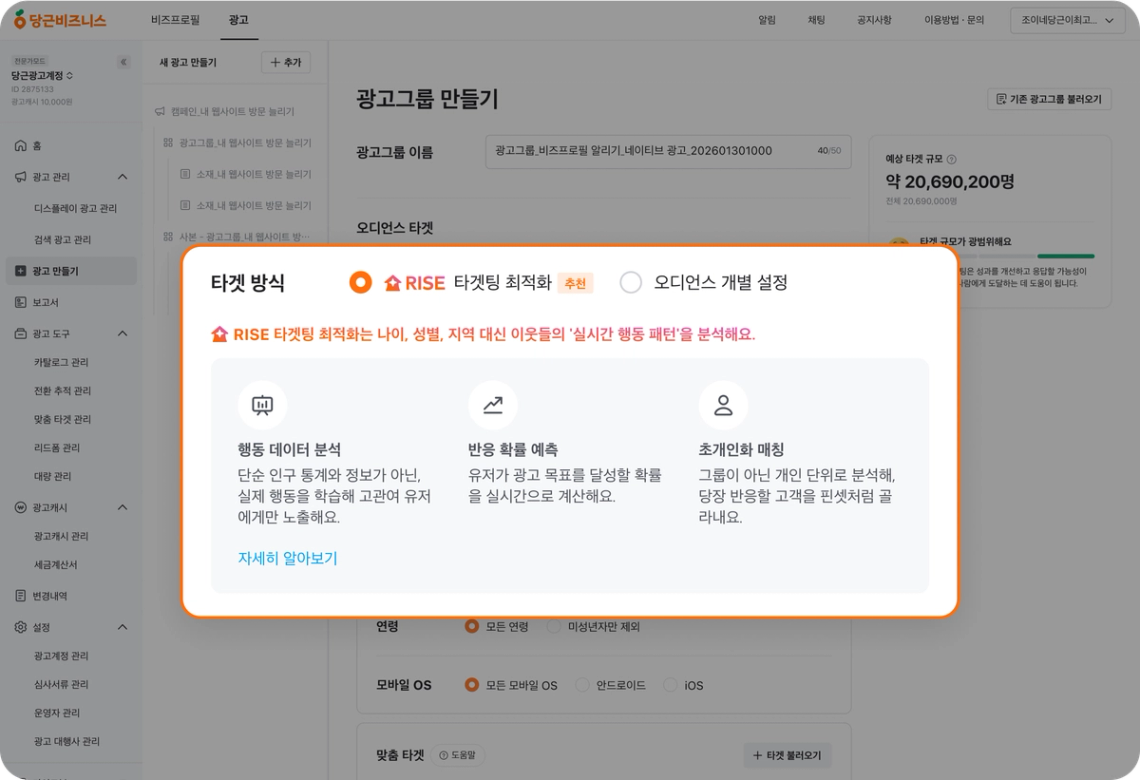The width and height of the screenshot is (1140, 780).
Task: Click the document icon beside 변경내역
Action: [20, 595]
